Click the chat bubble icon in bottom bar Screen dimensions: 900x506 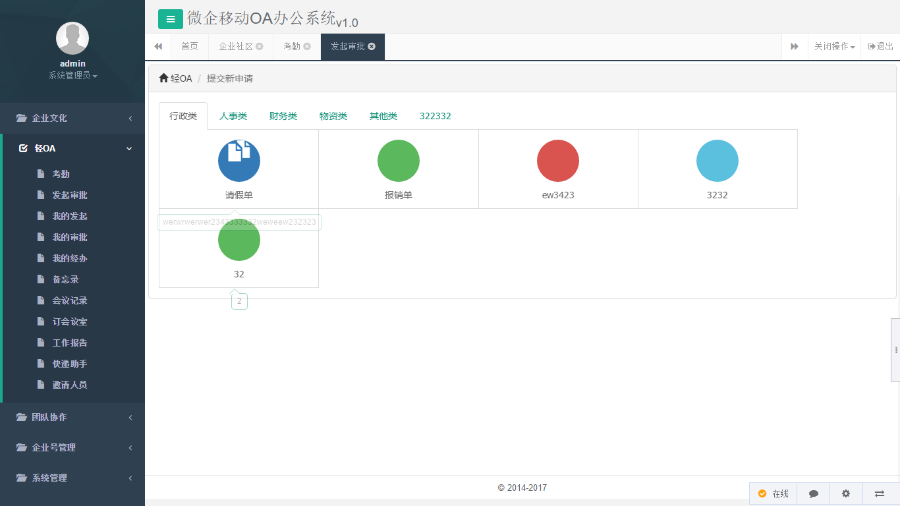pos(814,494)
